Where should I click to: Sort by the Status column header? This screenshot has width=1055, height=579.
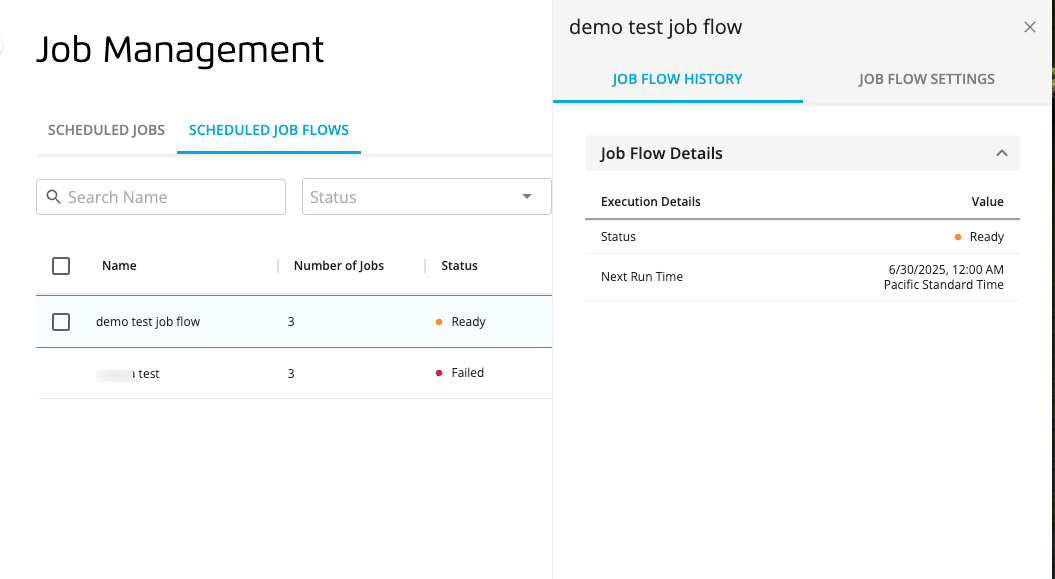point(460,266)
